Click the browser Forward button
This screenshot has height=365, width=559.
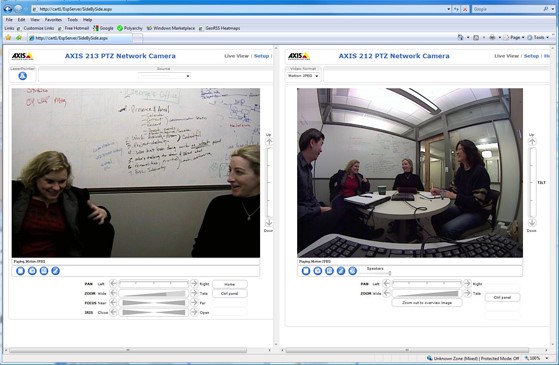(18, 9)
